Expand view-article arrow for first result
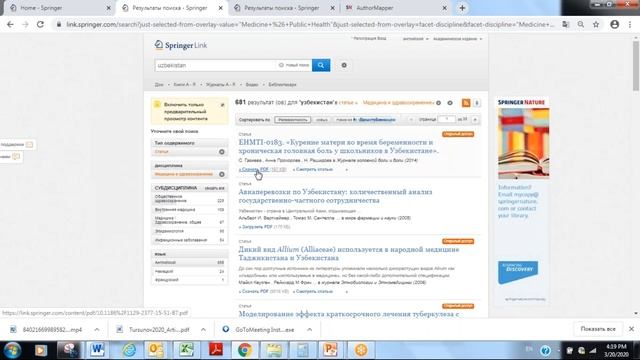The height and width of the screenshot is (360, 640). point(347,169)
